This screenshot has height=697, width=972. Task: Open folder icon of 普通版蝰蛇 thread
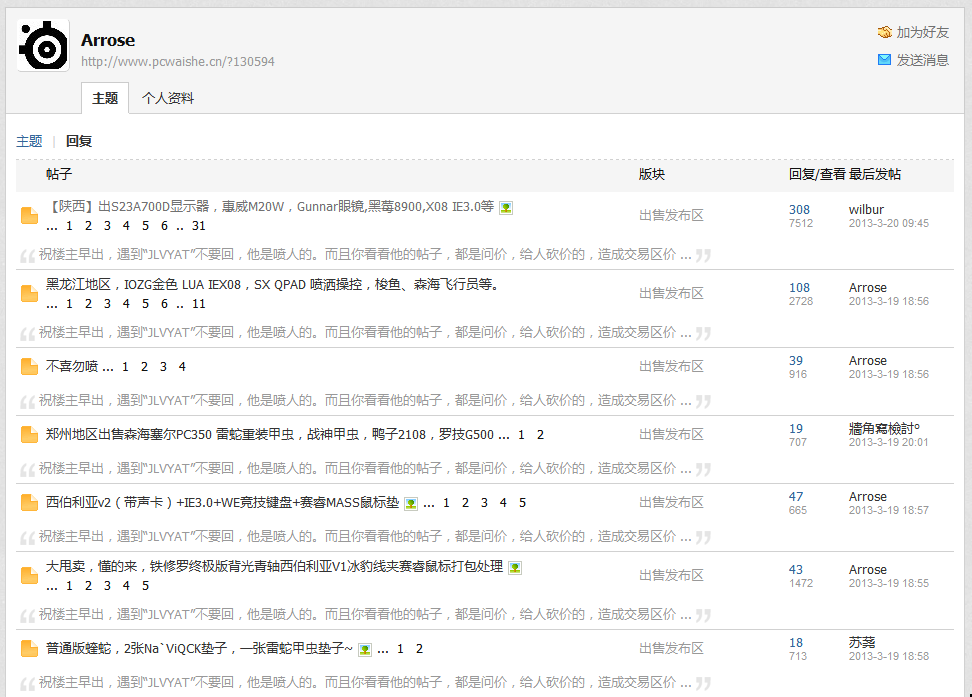pos(29,649)
